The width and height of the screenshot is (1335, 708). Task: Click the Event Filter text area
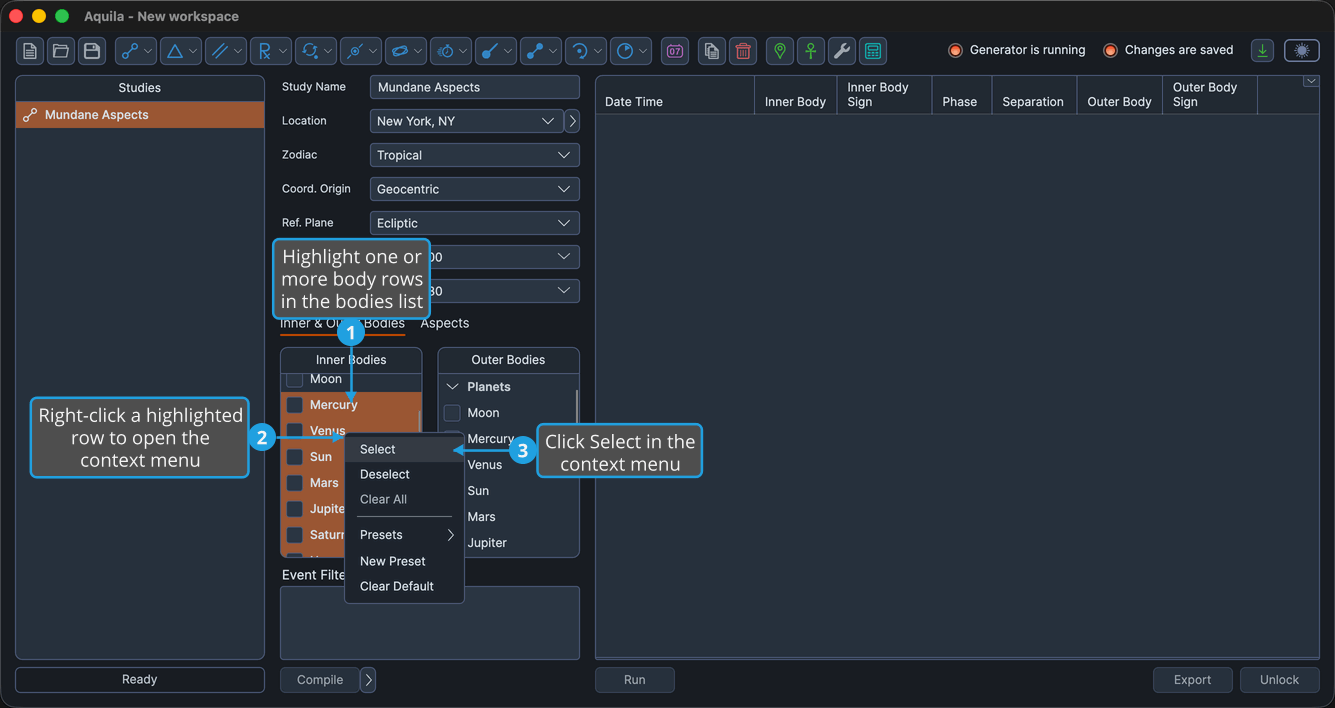[430, 623]
